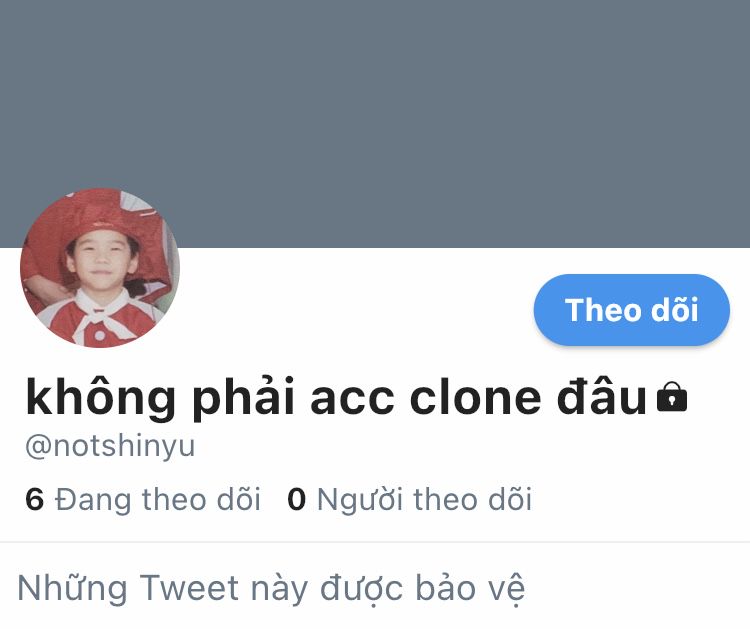750x629 pixels.
Task: Click the "Người theo dõi" label text
Action: [425, 499]
